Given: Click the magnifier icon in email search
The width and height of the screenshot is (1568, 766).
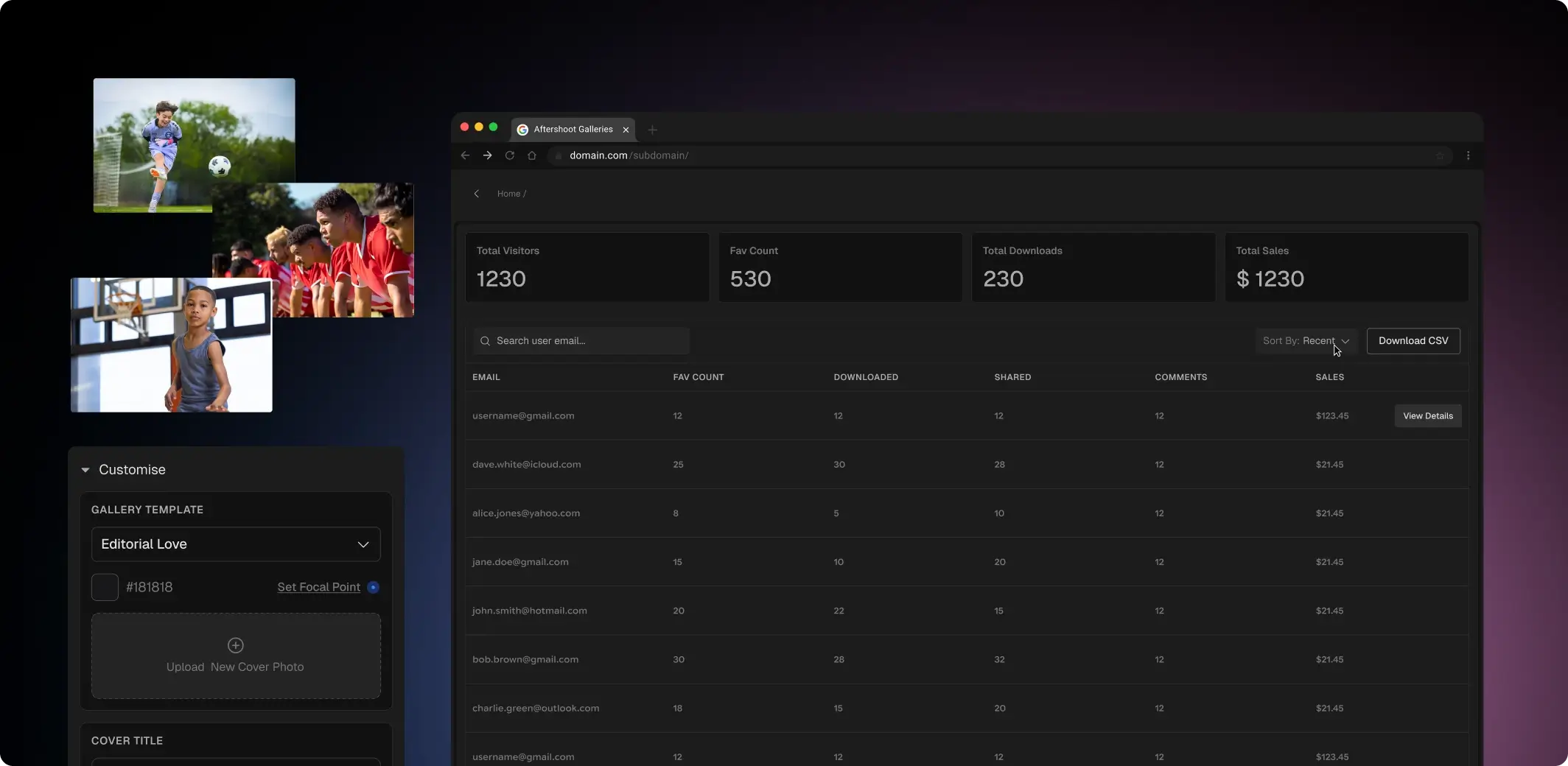Looking at the screenshot, I should [485, 341].
